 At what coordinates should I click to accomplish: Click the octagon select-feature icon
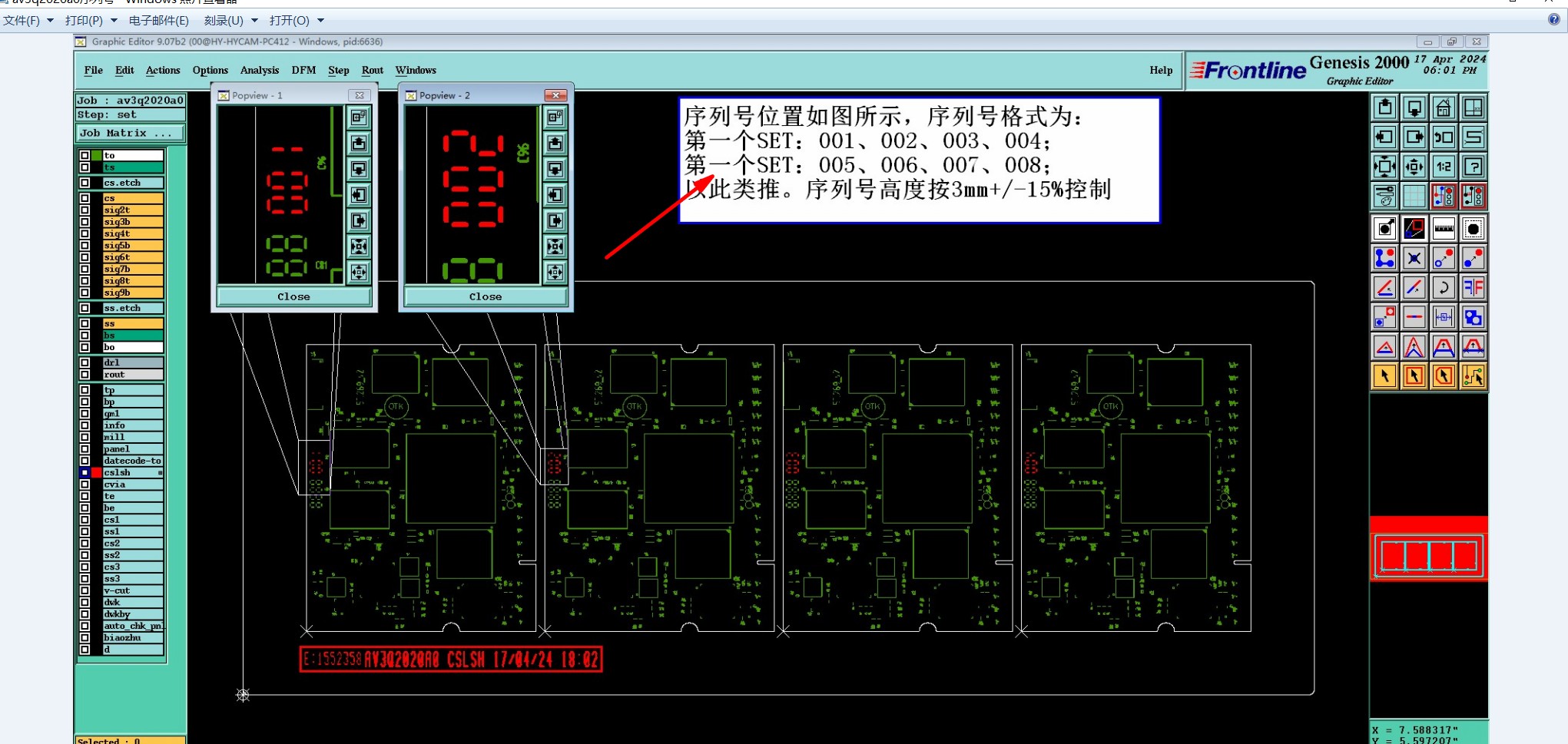(x=1474, y=229)
